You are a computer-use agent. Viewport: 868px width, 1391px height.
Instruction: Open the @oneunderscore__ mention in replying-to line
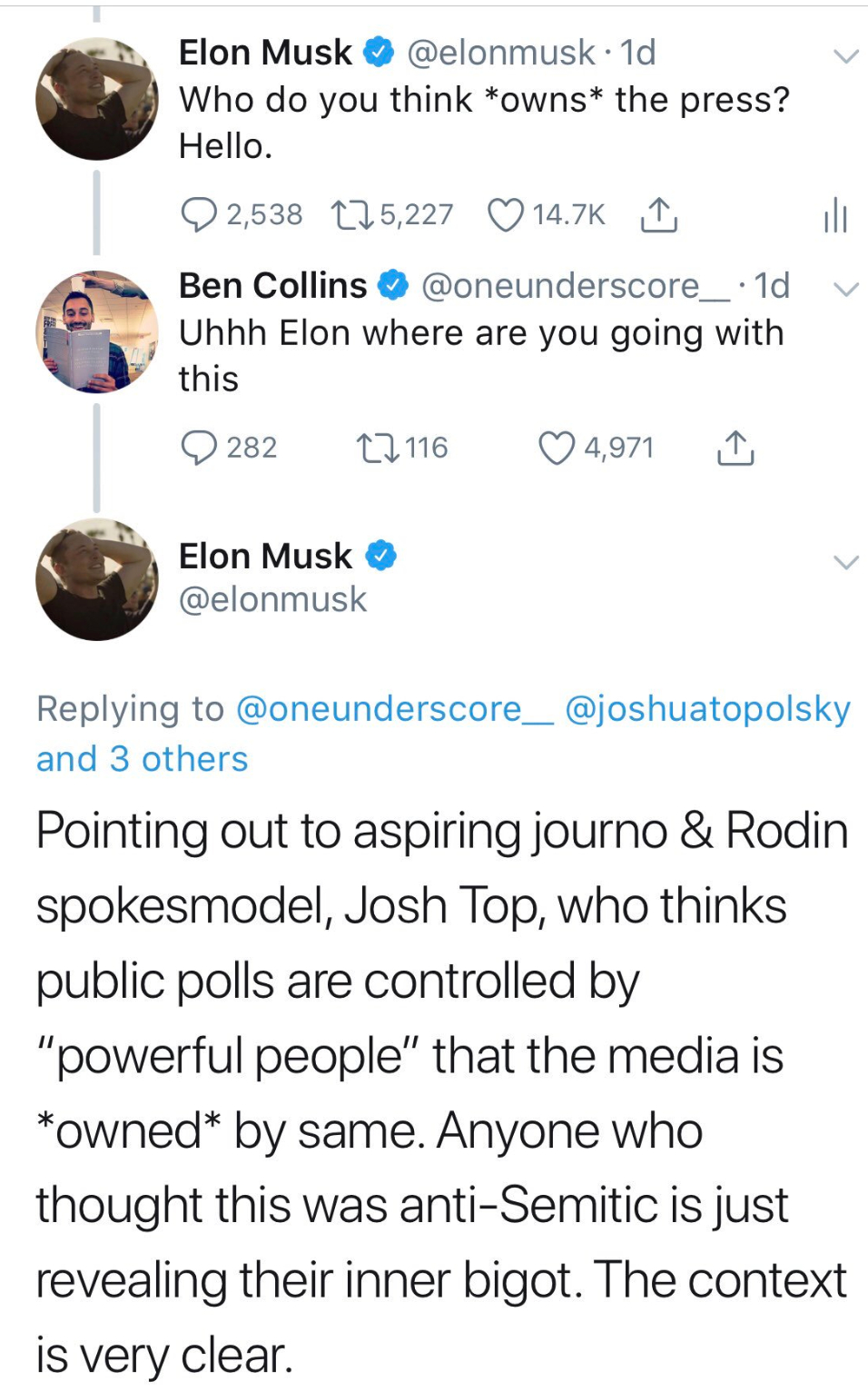[x=394, y=709]
